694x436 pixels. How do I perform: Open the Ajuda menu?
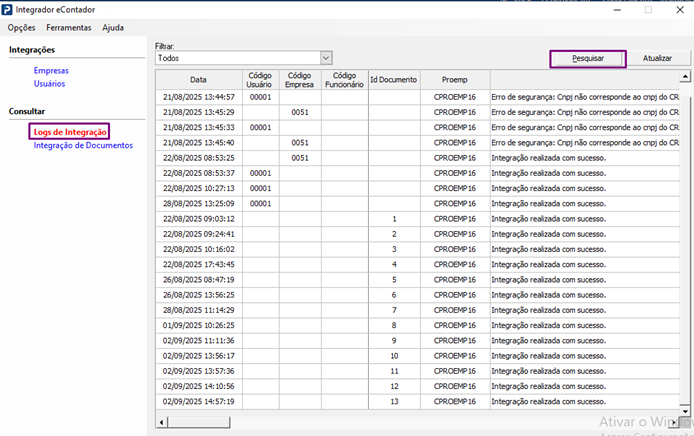pos(113,27)
